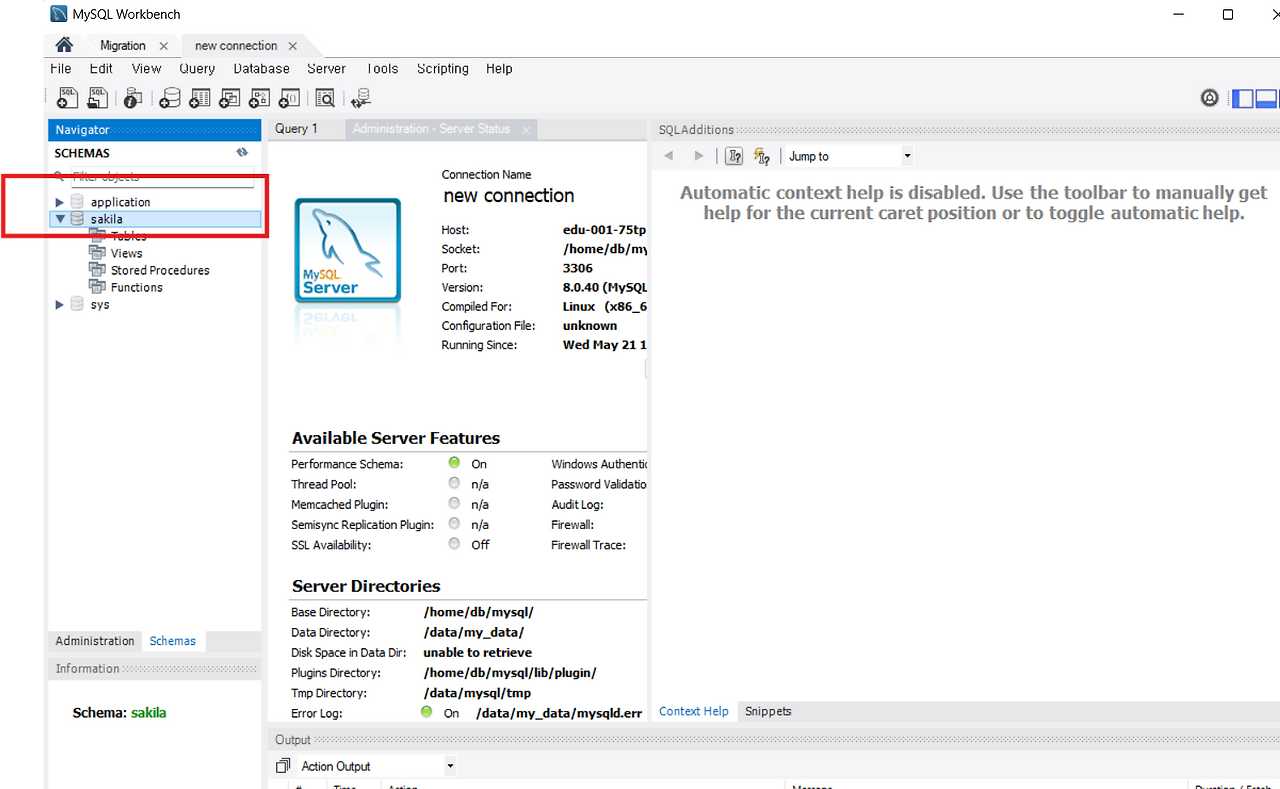
Task: Select the Views node under sakila
Action: point(127,253)
